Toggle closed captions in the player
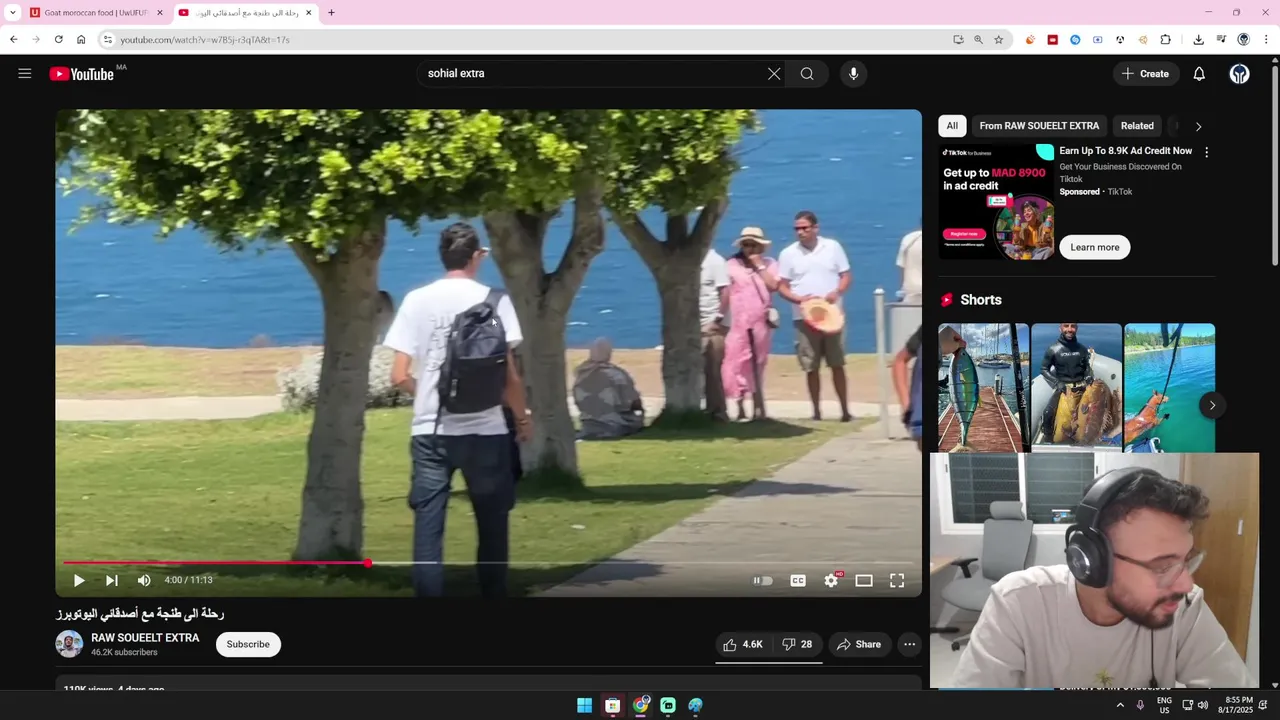This screenshot has height=720, width=1280. [x=798, y=580]
